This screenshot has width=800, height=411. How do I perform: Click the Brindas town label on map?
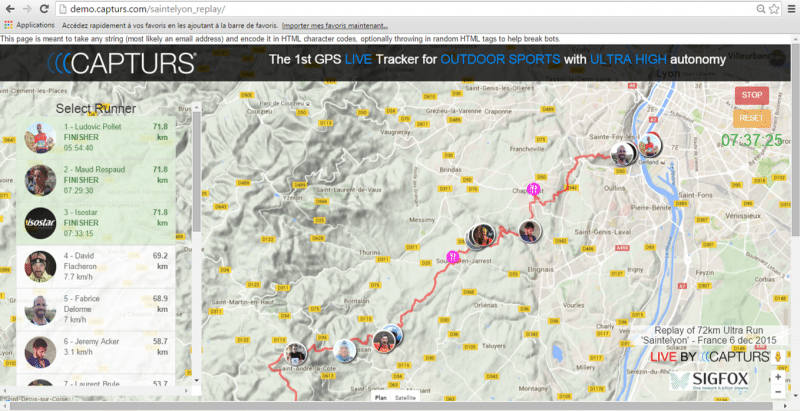pos(451,170)
